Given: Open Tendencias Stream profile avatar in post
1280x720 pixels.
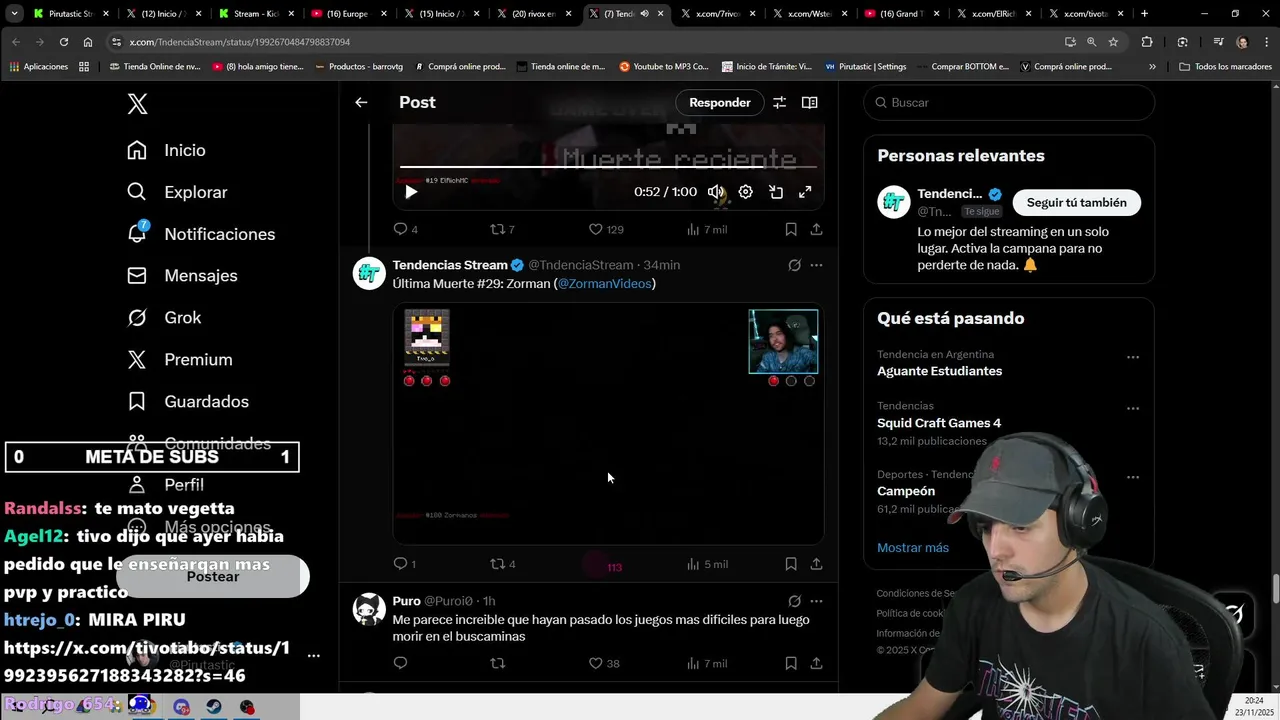Looking at the screenshot, I should pos(369,273).
